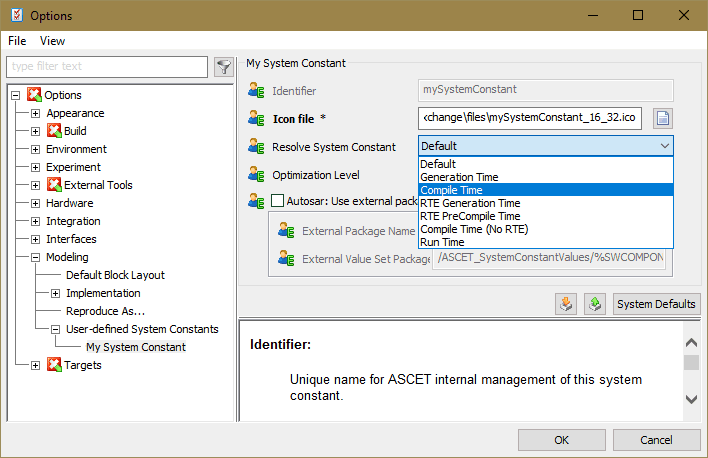Screen dimensions: 708x458
Task: Click description scrollbar up arrow
Action: click(x=691, y=343)
